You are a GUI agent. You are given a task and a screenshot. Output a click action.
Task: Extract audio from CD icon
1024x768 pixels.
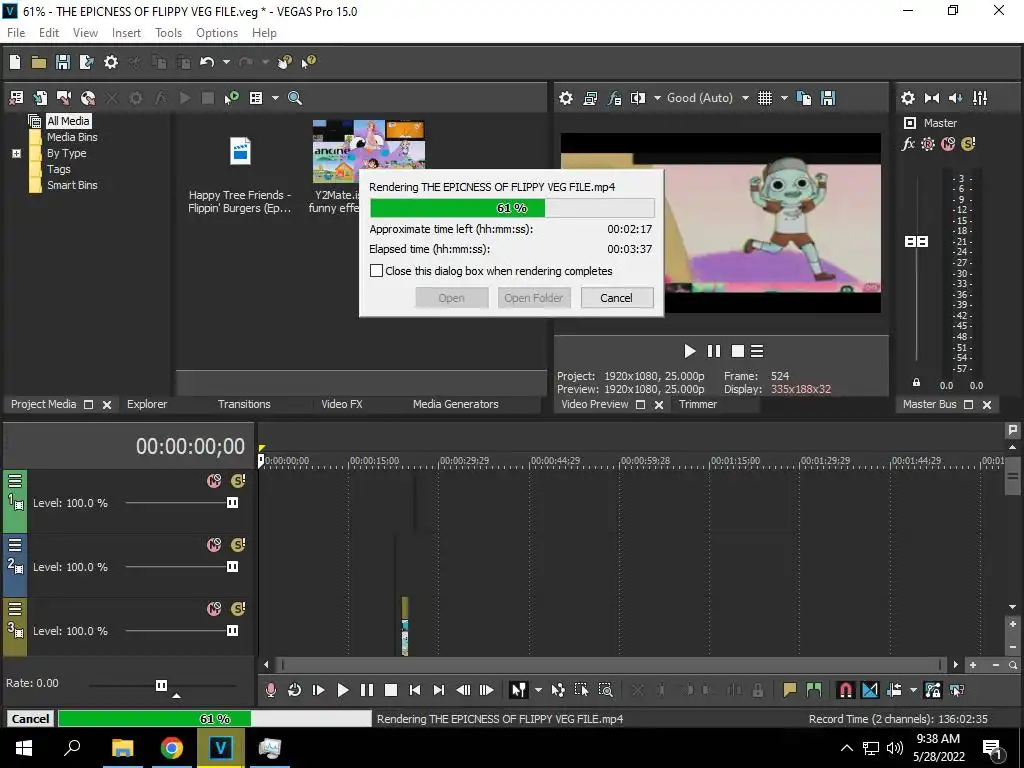pos(88,98)
